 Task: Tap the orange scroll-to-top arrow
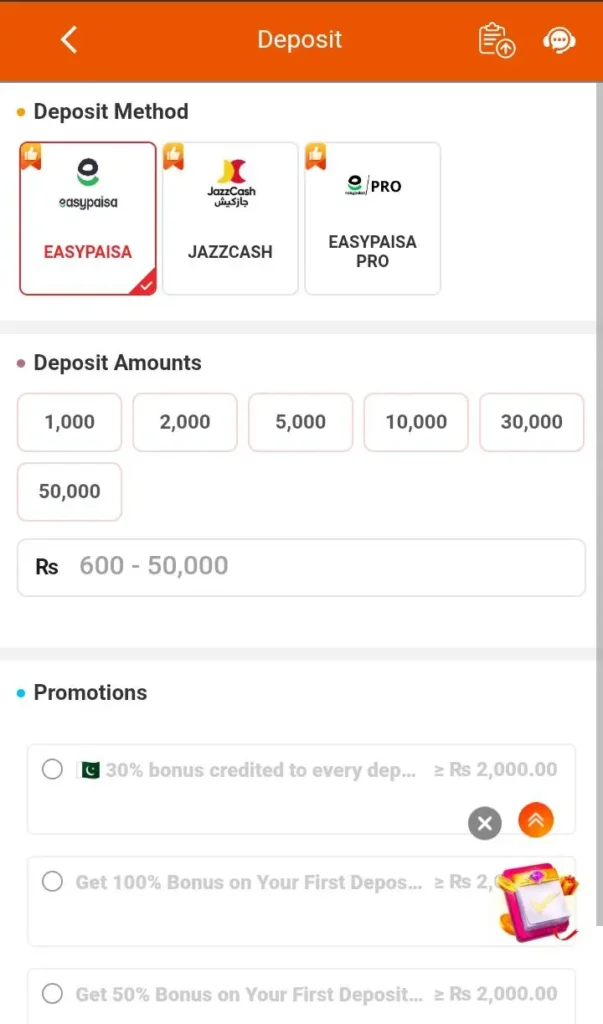pos(536,821)
